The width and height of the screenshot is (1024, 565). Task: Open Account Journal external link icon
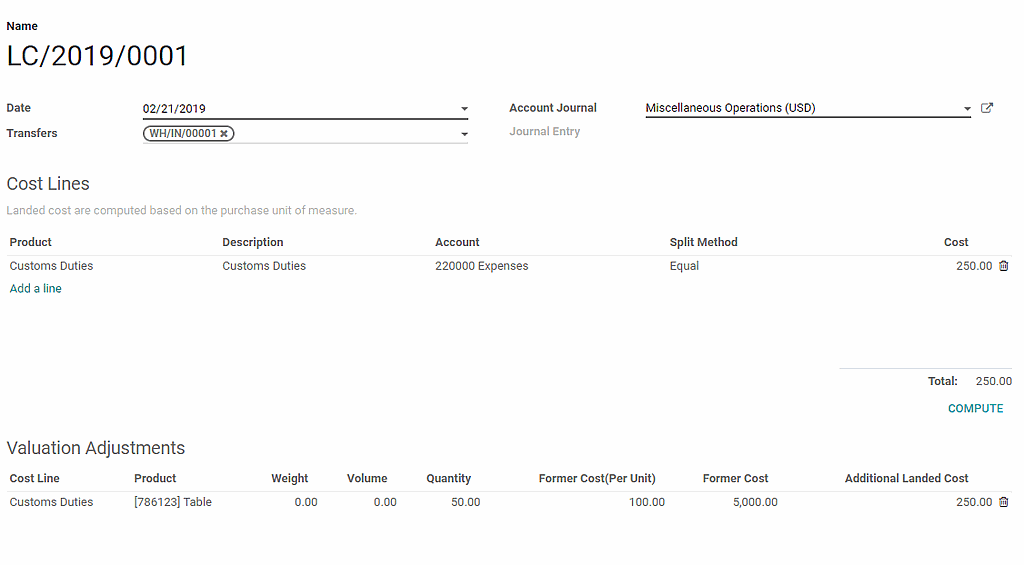click(987, 108)
